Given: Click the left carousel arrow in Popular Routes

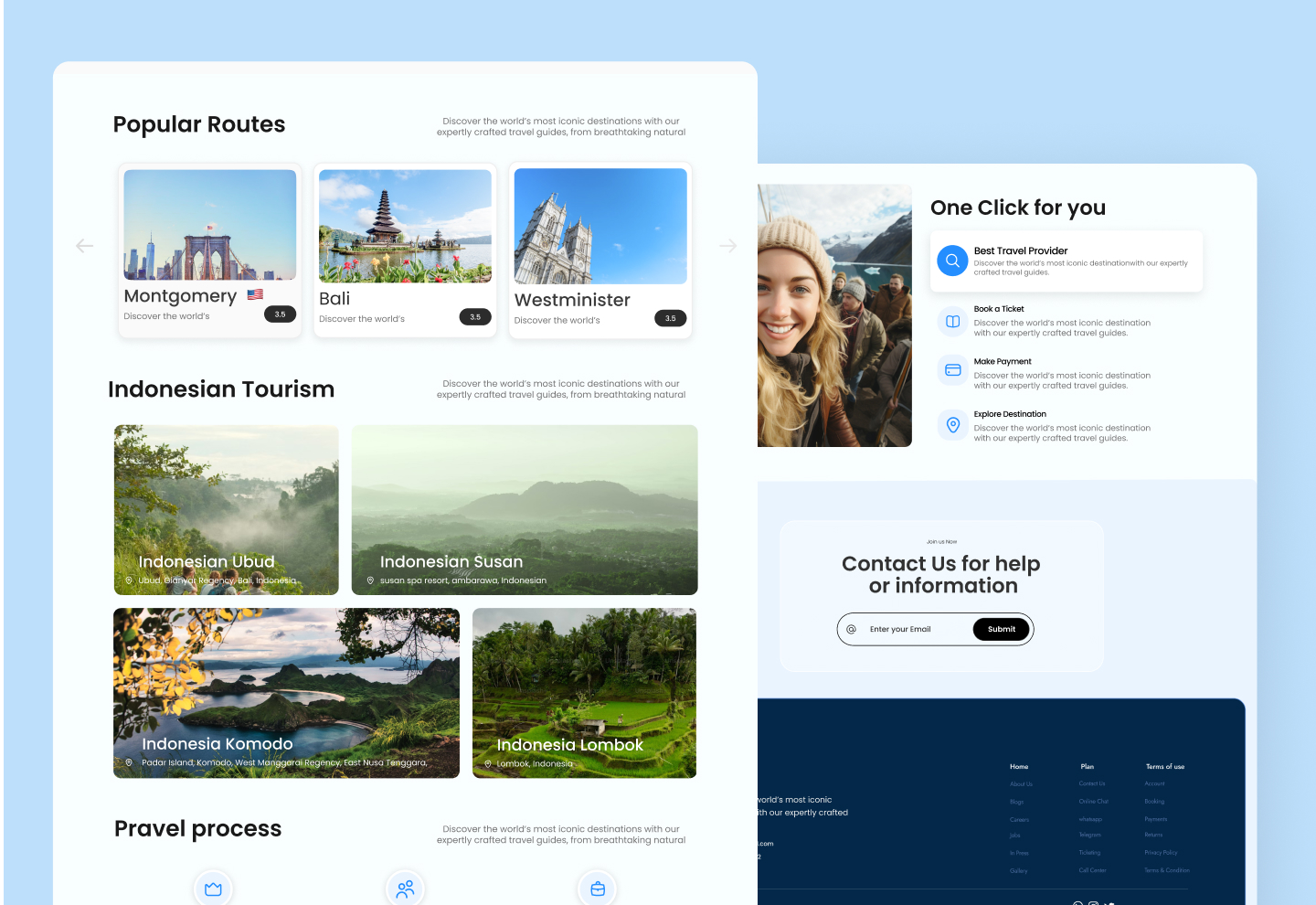Looking at the screenshot, I should pyautogui.click(x=85, y=246).
